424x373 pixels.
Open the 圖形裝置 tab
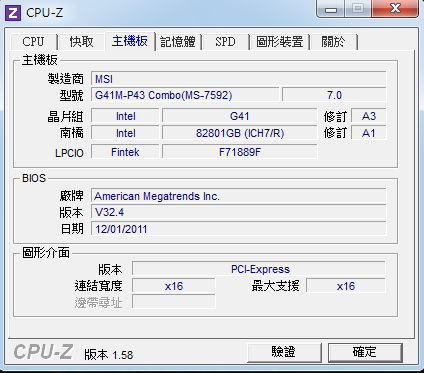(x=280, y=42)
